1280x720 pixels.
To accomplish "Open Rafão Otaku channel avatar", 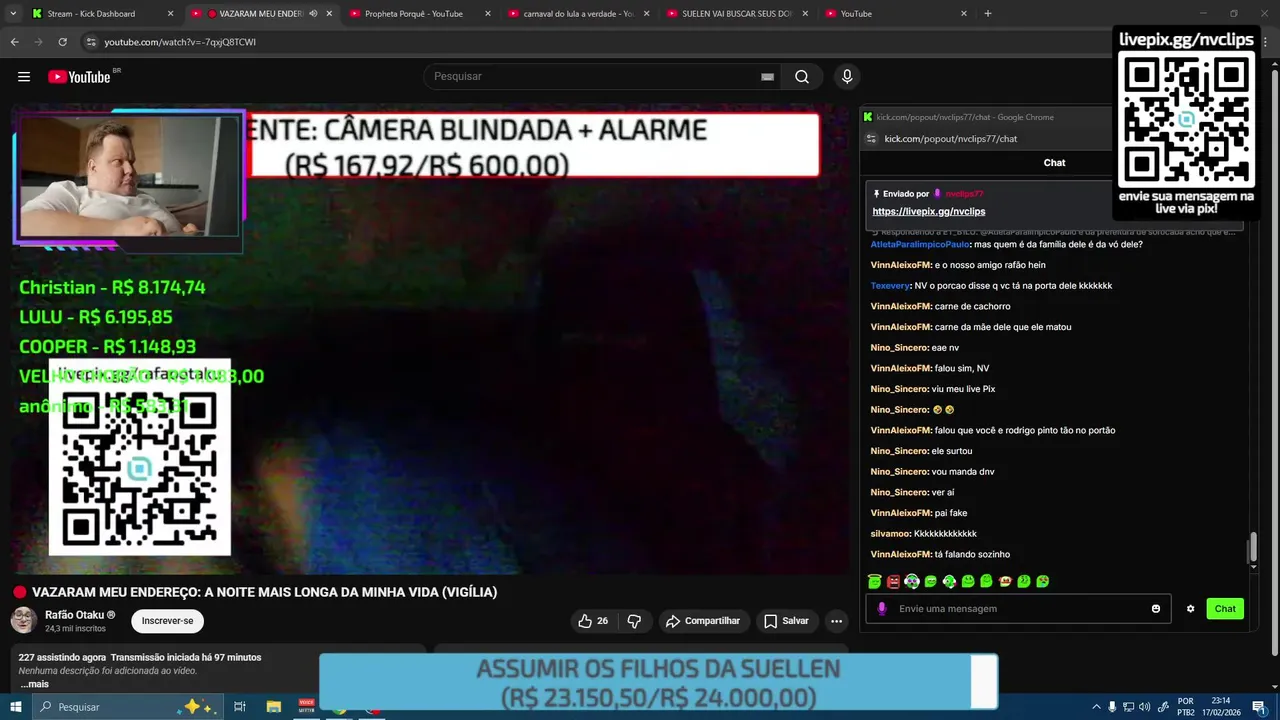I will 24,620.
